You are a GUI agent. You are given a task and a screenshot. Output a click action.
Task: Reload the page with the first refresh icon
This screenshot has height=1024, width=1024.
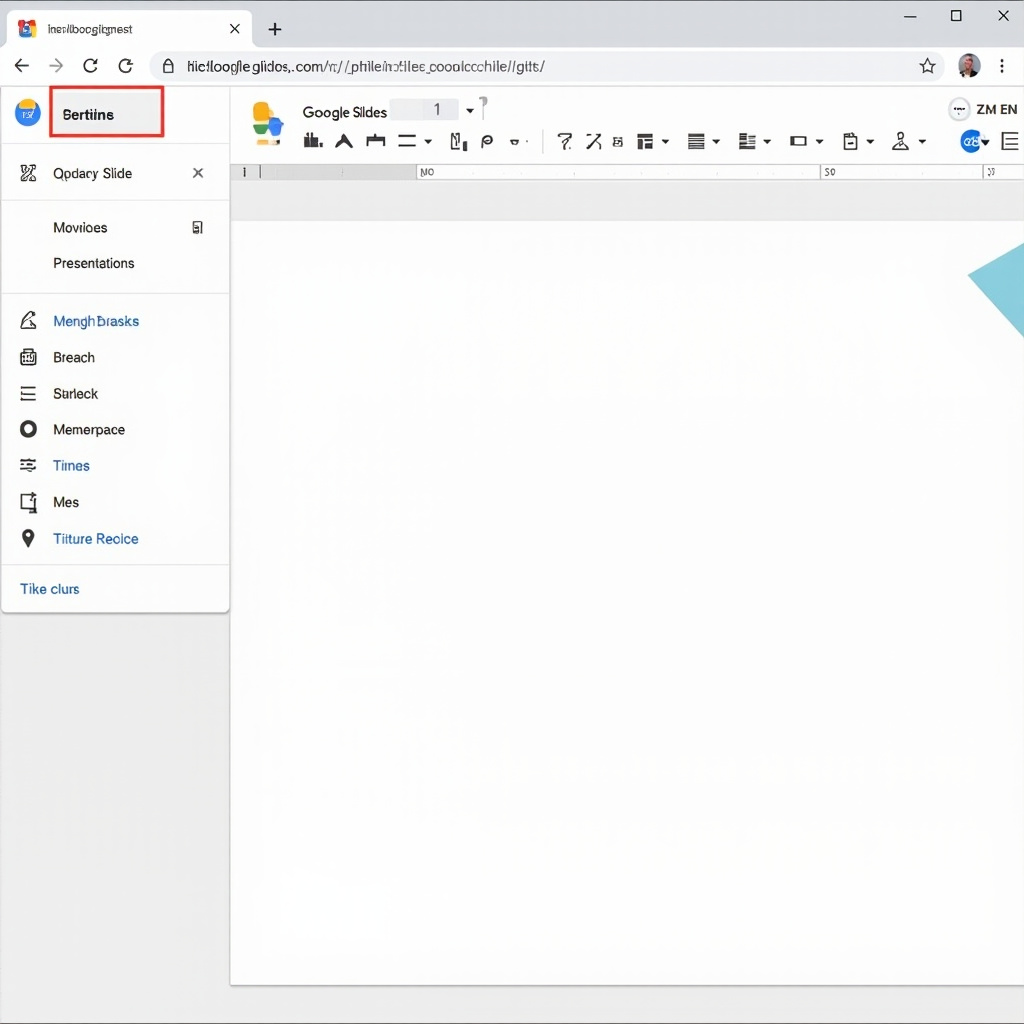90,65
